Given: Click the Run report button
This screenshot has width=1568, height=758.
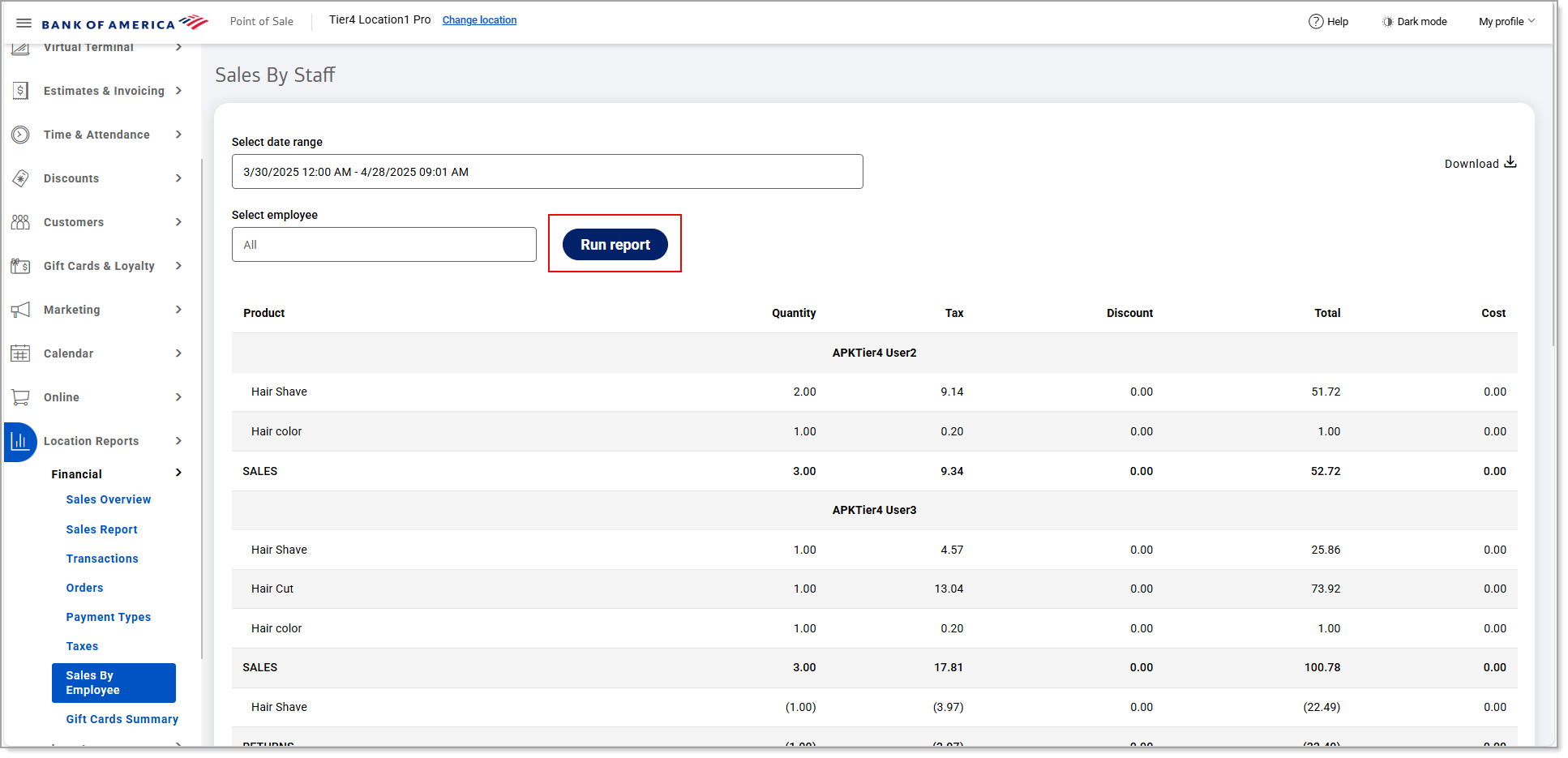Looking at the screenshot, I should pos(615,244).
